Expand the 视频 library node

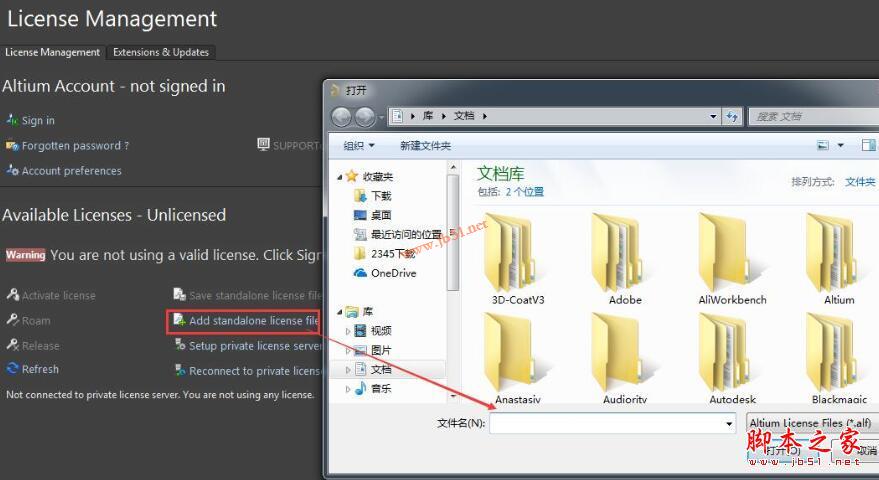pos(348,331)
